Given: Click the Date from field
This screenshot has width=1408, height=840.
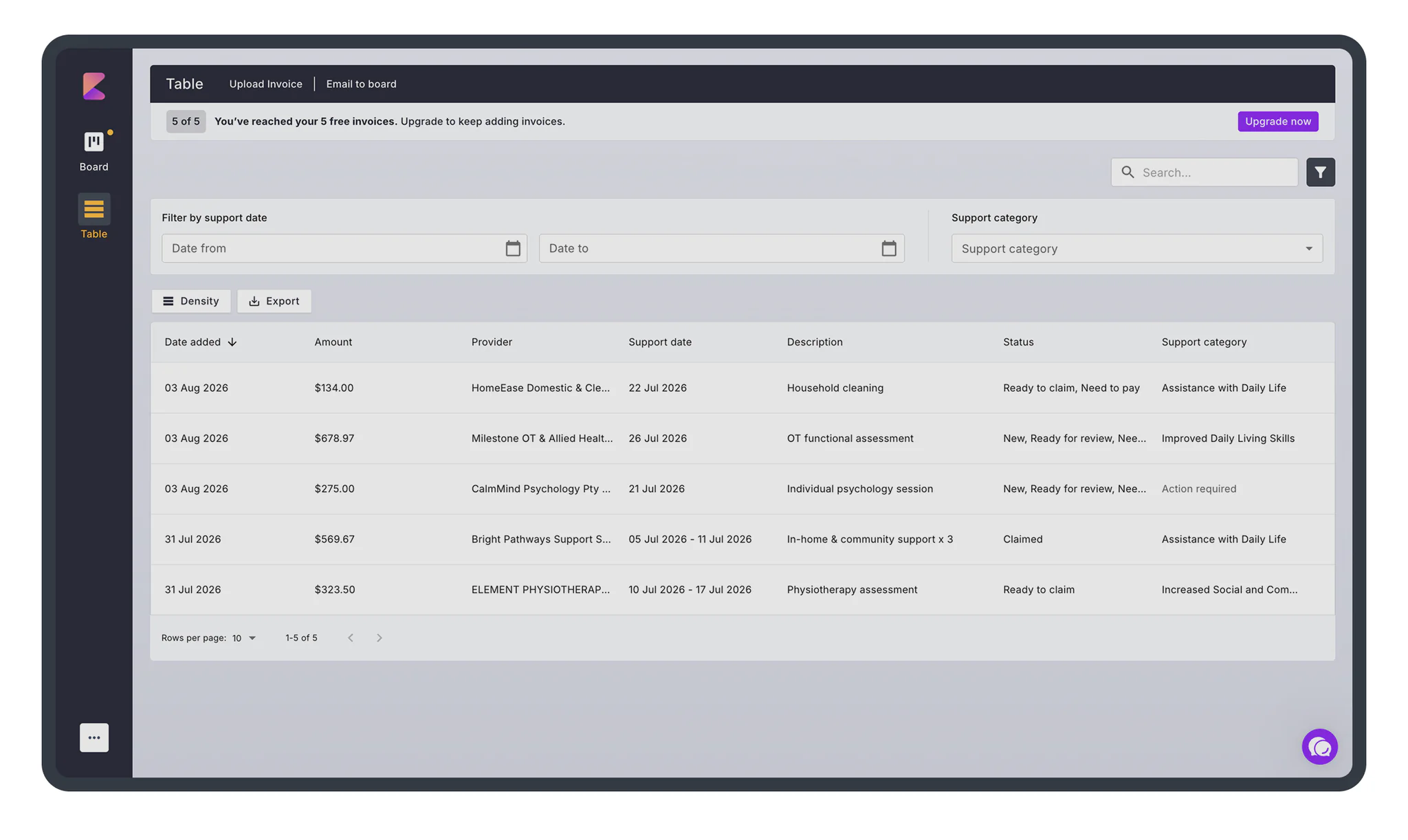Looking at the screenshot, I should pos(344,248).
